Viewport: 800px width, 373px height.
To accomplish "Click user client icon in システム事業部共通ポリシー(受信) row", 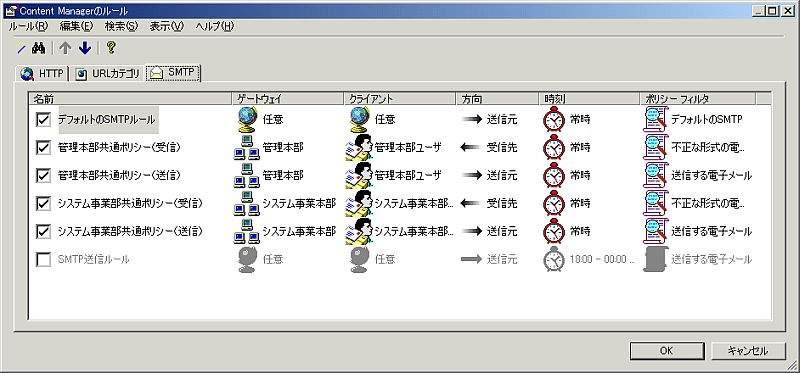I will 359,204.
